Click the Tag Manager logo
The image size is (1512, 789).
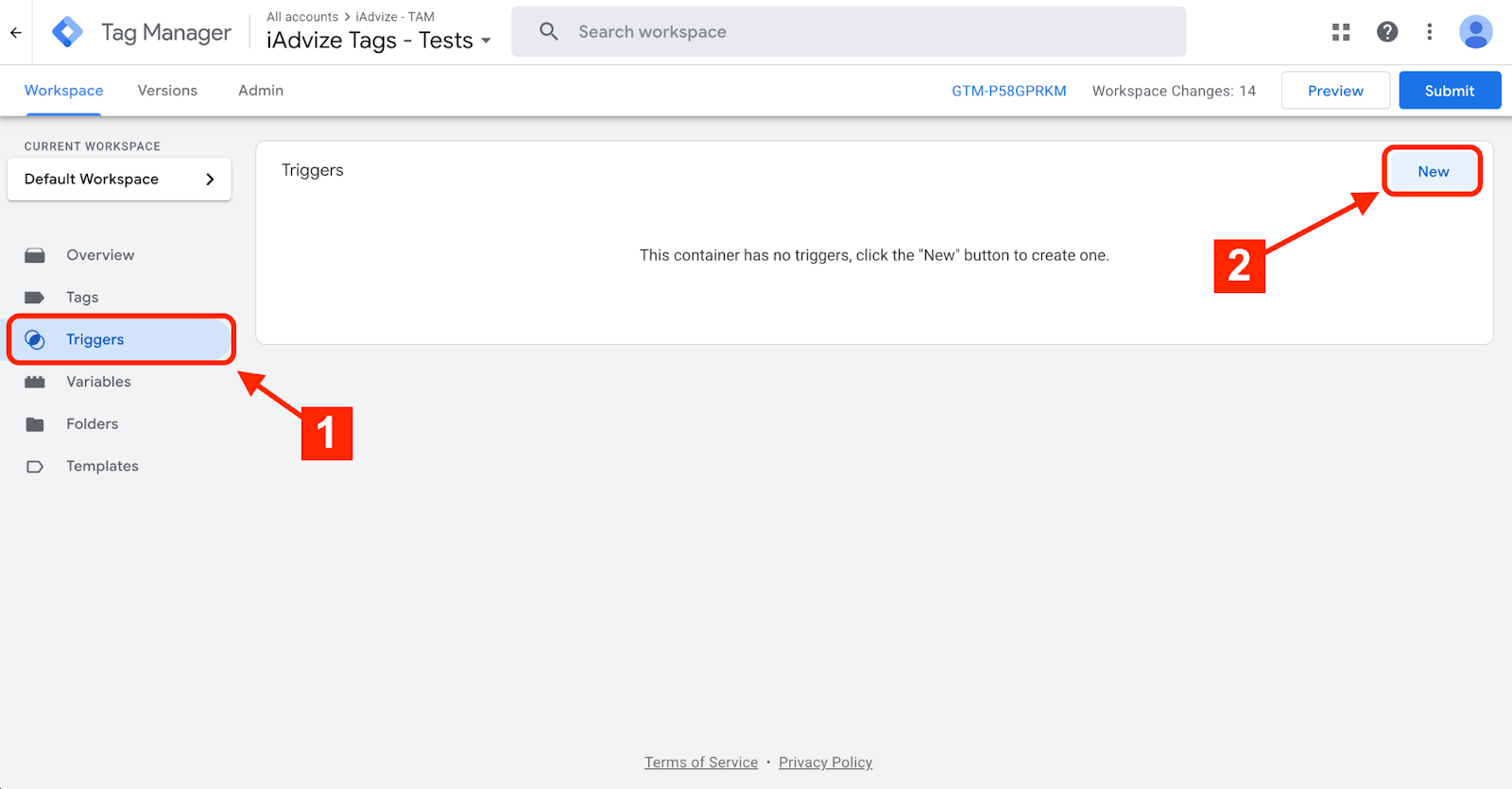67,32
